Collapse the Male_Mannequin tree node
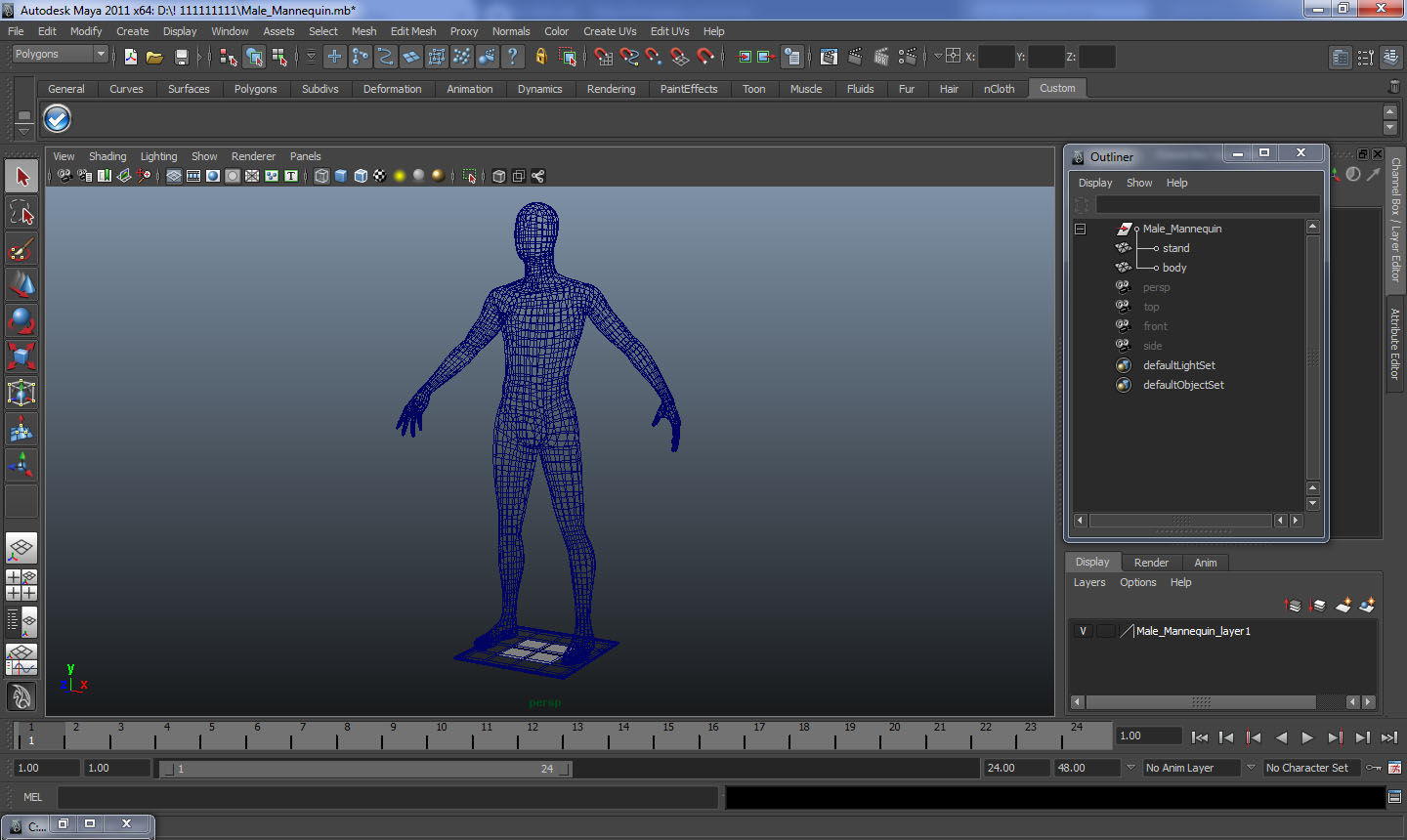 (x=1081, y=229)
